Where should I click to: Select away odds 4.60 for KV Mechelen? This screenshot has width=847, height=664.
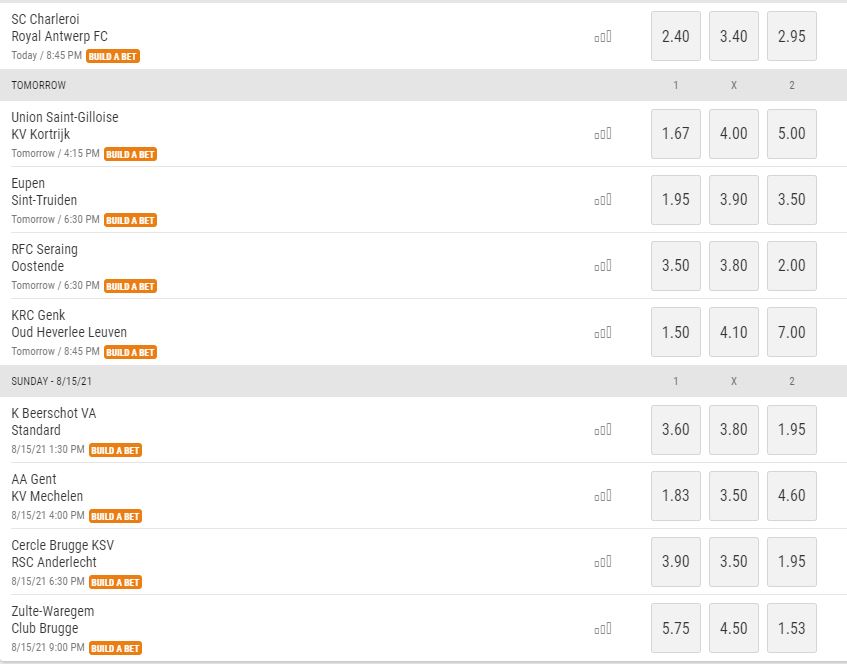coord(792,496)
